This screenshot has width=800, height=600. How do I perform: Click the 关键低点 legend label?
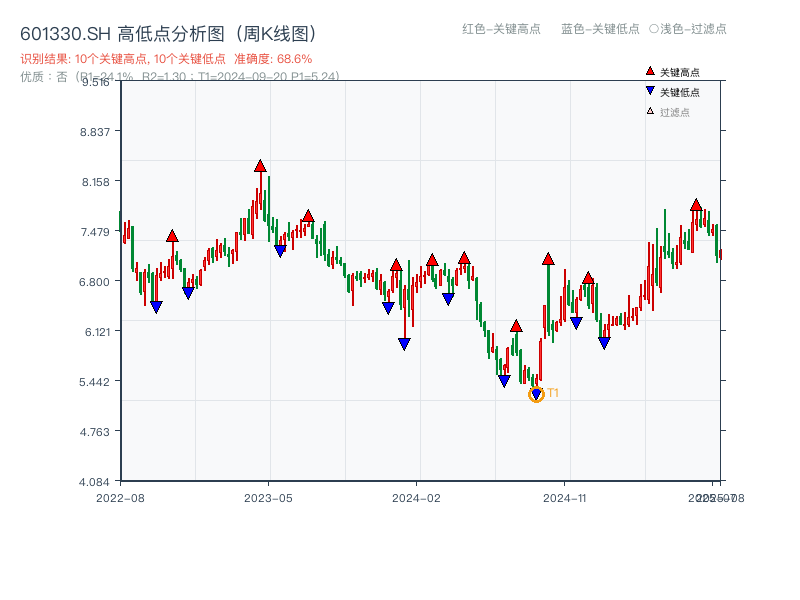pos(680,92)
